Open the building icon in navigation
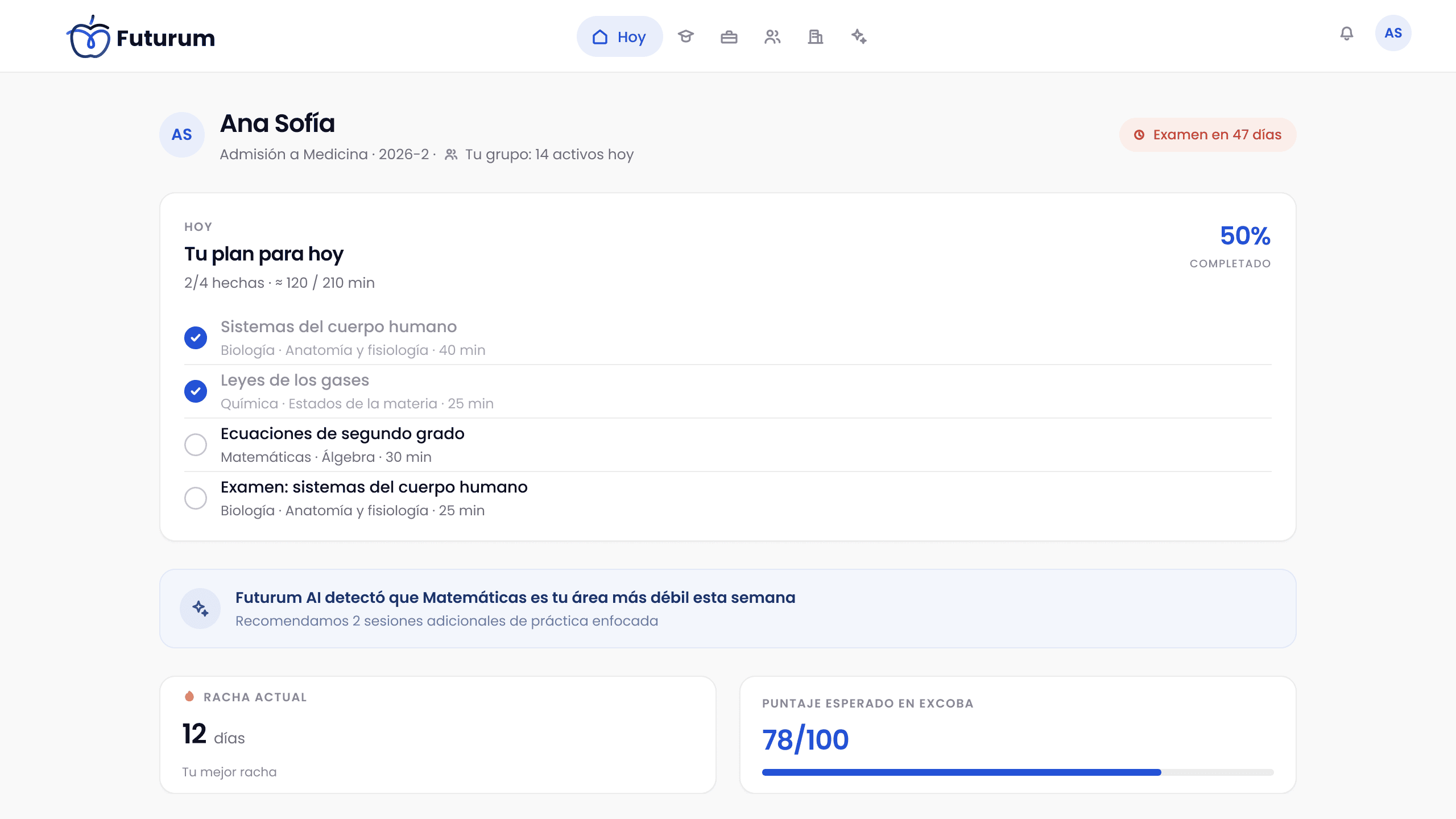This screenshot has height=819, width=1456. (x=816, y=36)
